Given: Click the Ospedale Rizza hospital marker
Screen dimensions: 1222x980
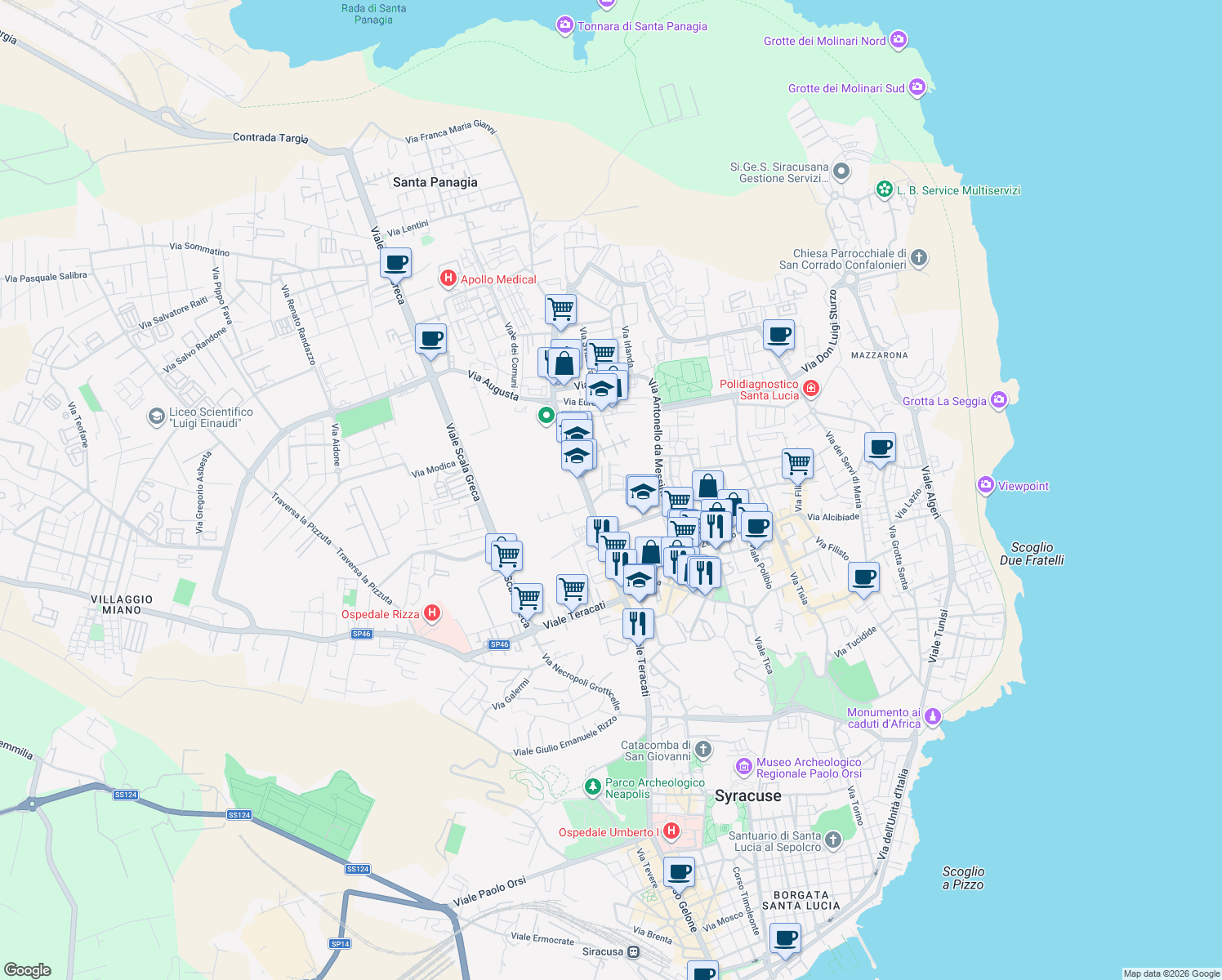Looking at the screenshot, I should (x=431, y=612).
